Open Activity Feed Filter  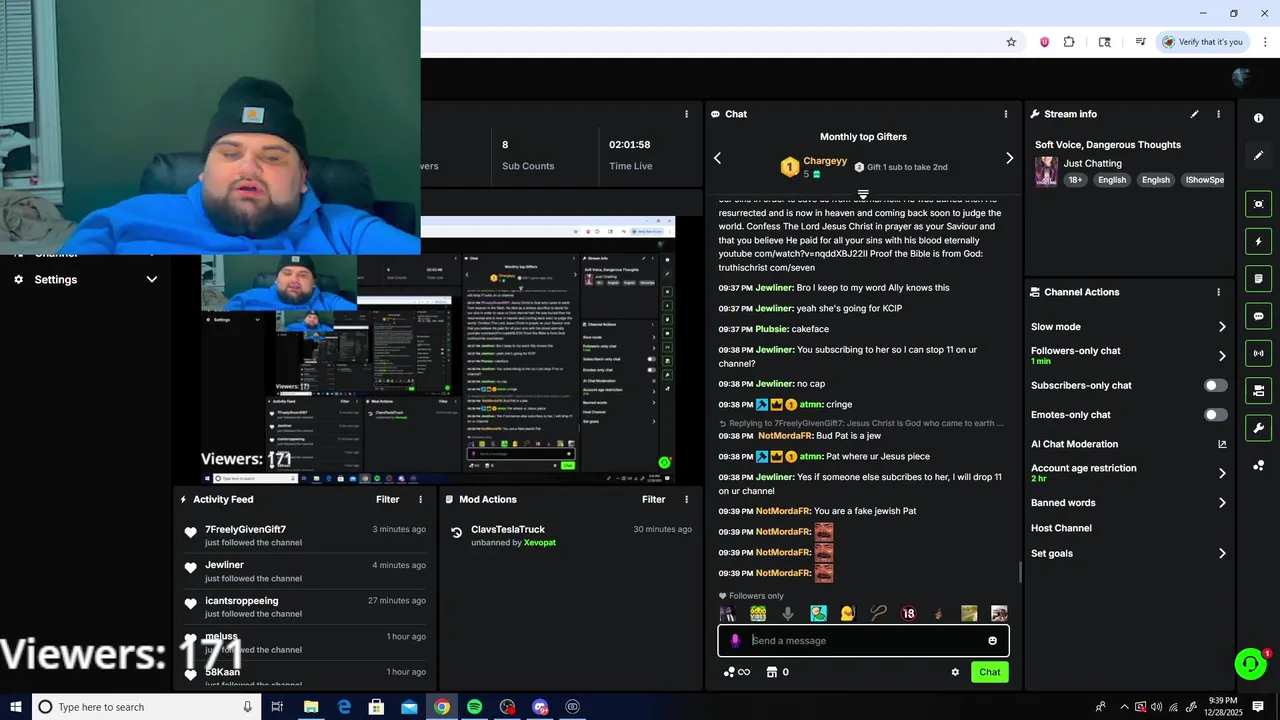[x=387, y=499]
